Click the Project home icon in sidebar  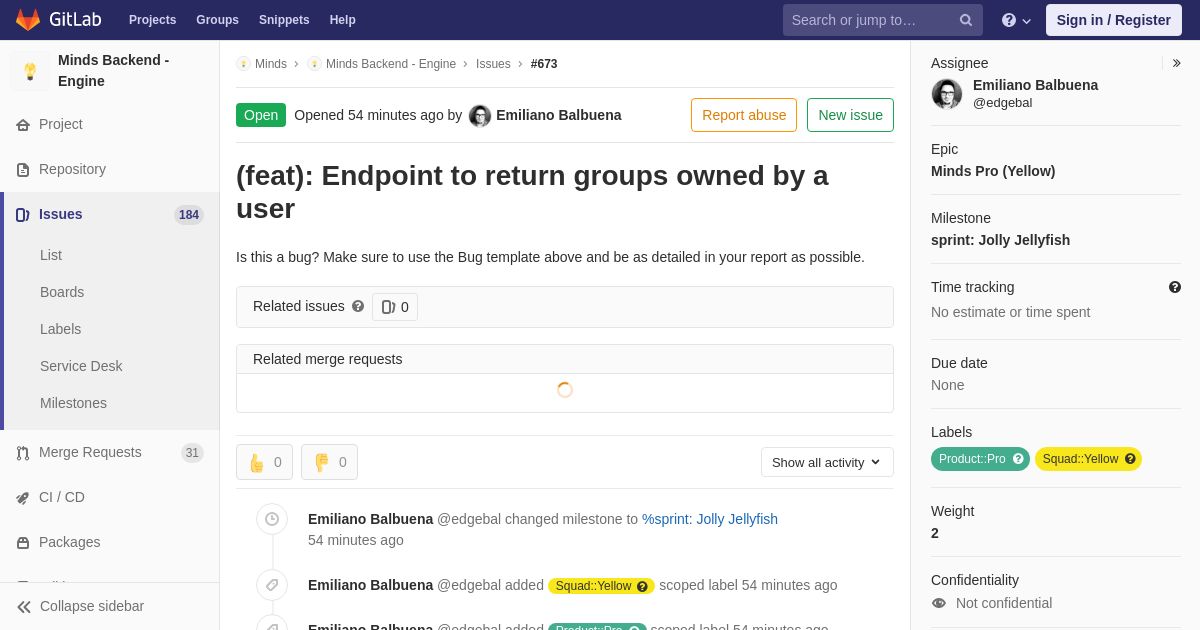click(x=23, y=125)
